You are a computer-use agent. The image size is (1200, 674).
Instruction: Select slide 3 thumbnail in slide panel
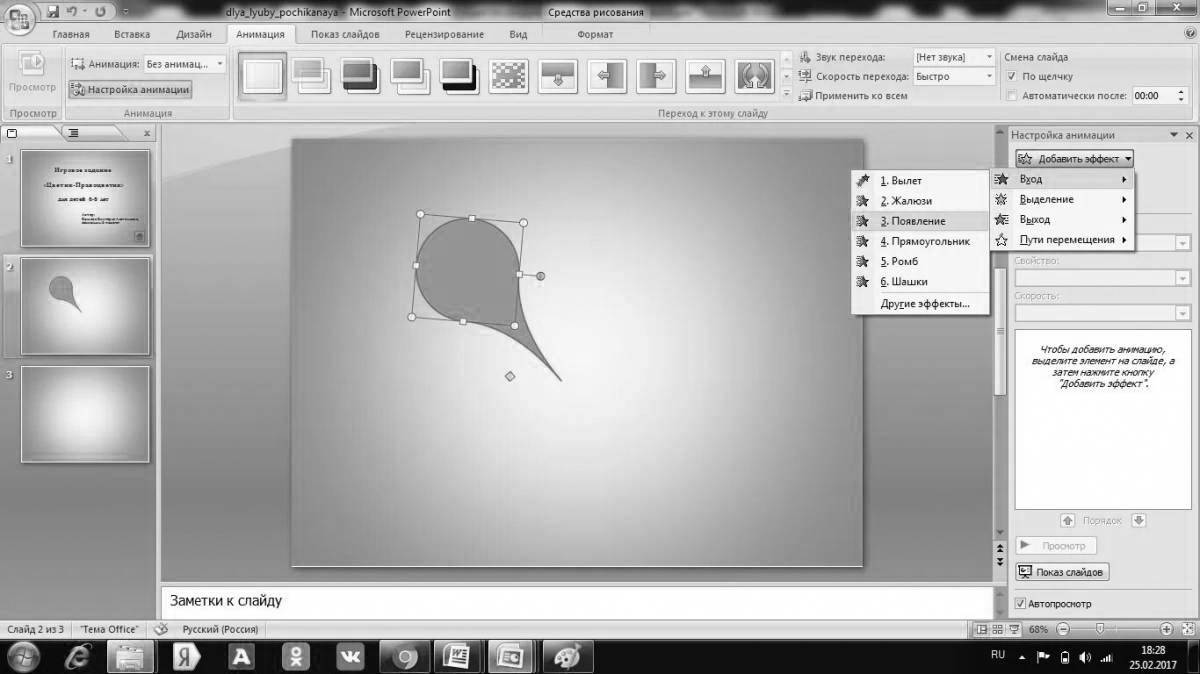click(85, 414)
